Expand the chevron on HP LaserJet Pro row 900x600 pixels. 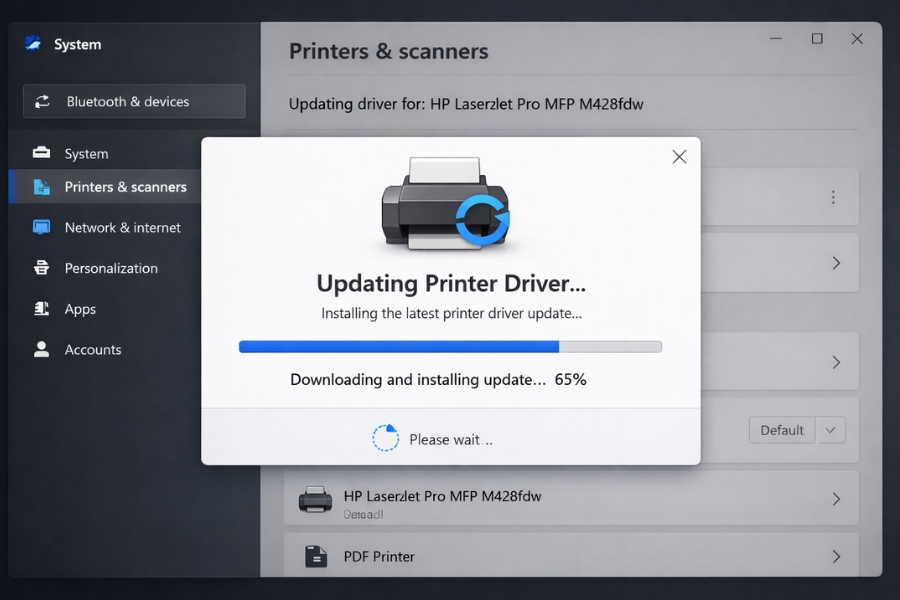(x=836, y=499)
